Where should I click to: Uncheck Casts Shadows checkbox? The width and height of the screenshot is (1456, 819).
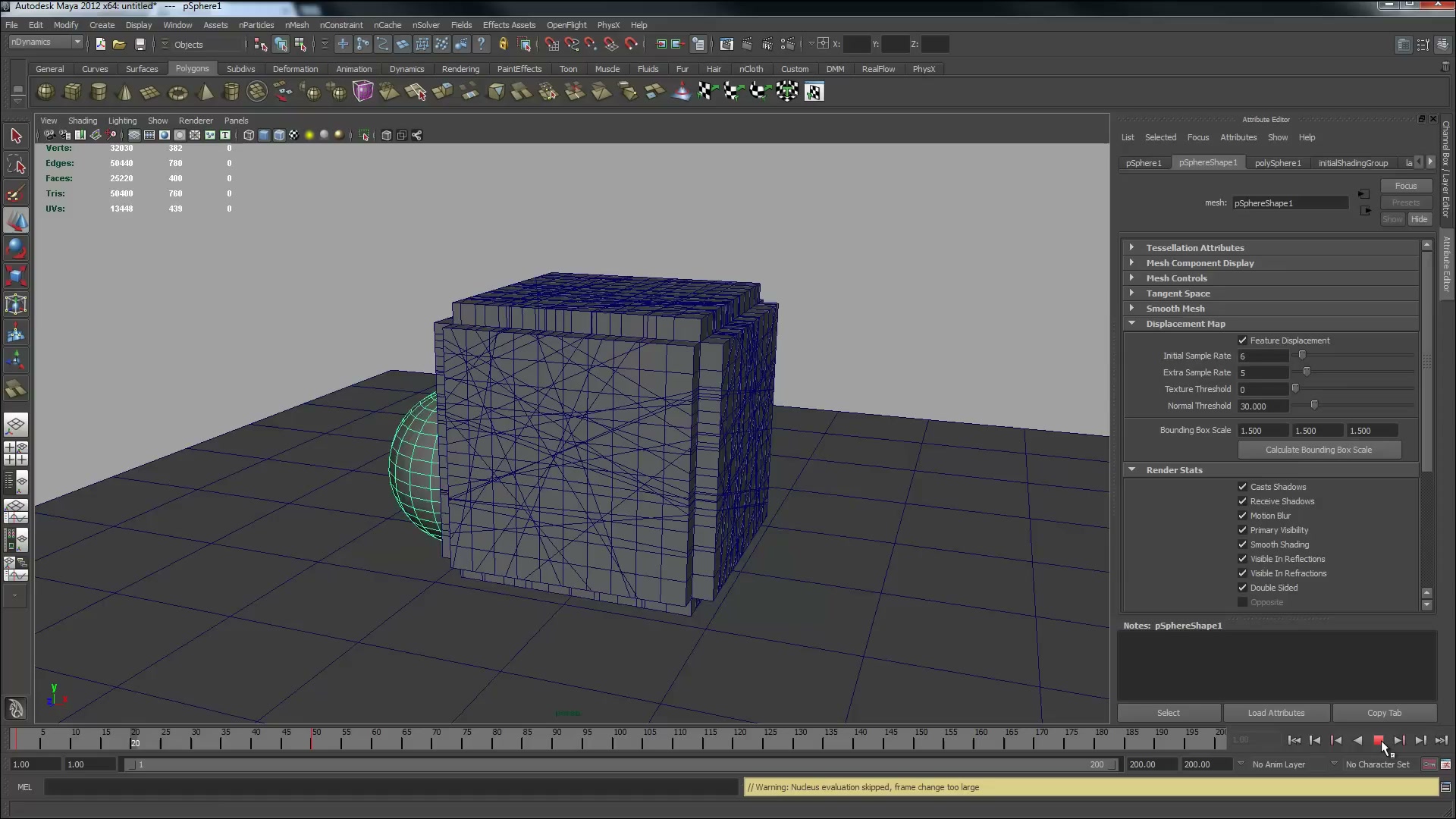coord(1242,487)
